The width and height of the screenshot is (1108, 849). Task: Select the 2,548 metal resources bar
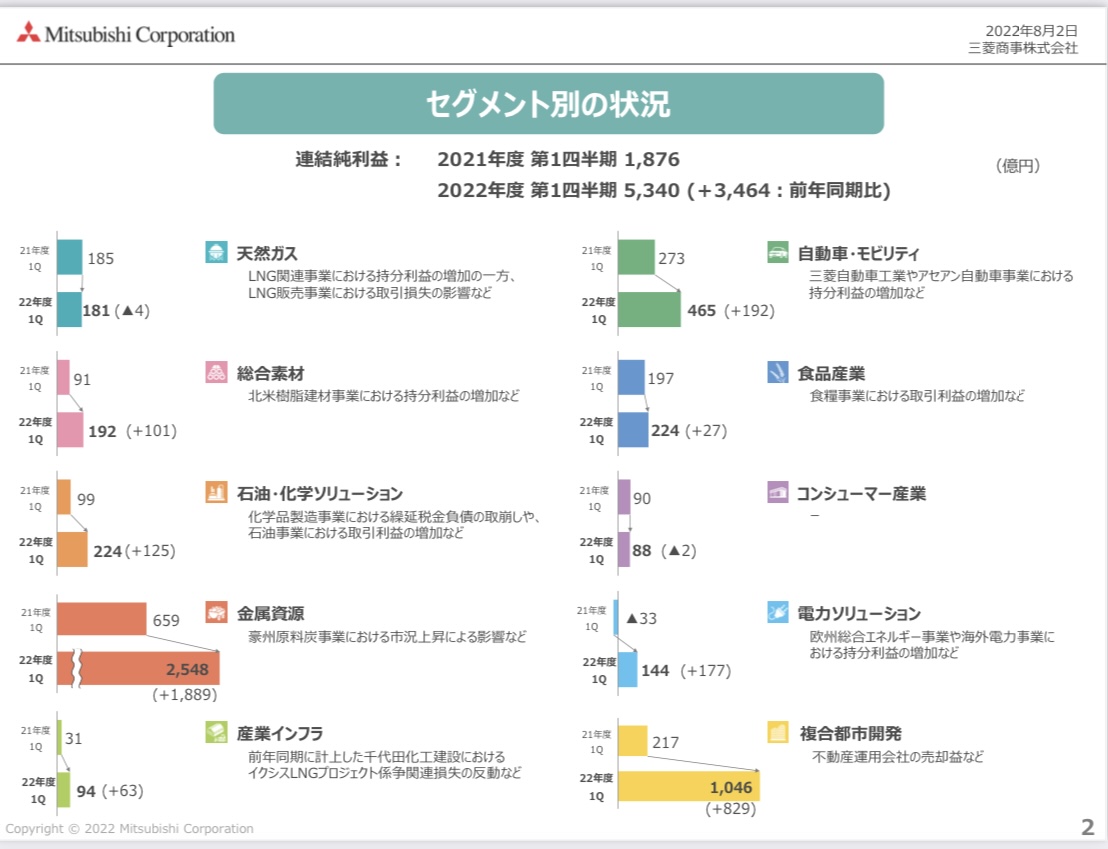click(138, 669)
